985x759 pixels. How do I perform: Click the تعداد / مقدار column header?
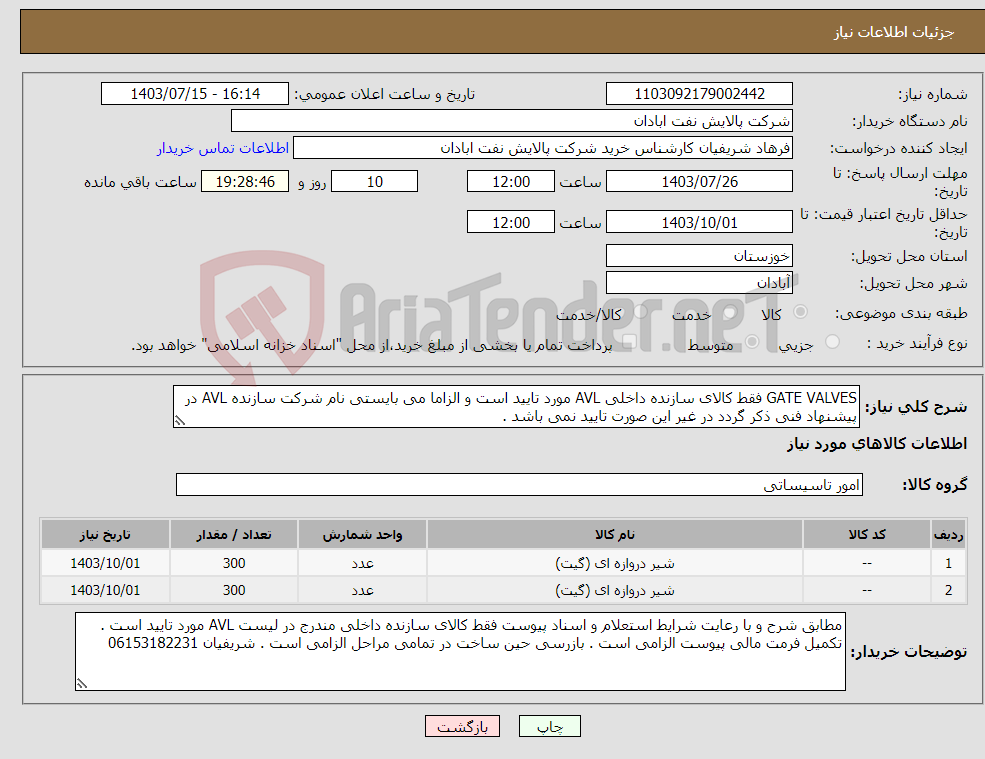tap(234, 535)
